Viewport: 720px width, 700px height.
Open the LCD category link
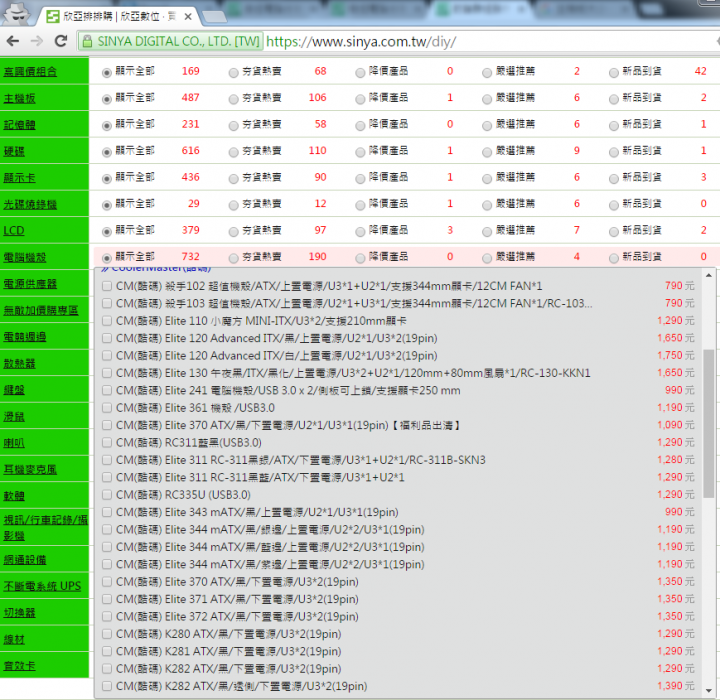pyautogui.click(x=14, y=231)
